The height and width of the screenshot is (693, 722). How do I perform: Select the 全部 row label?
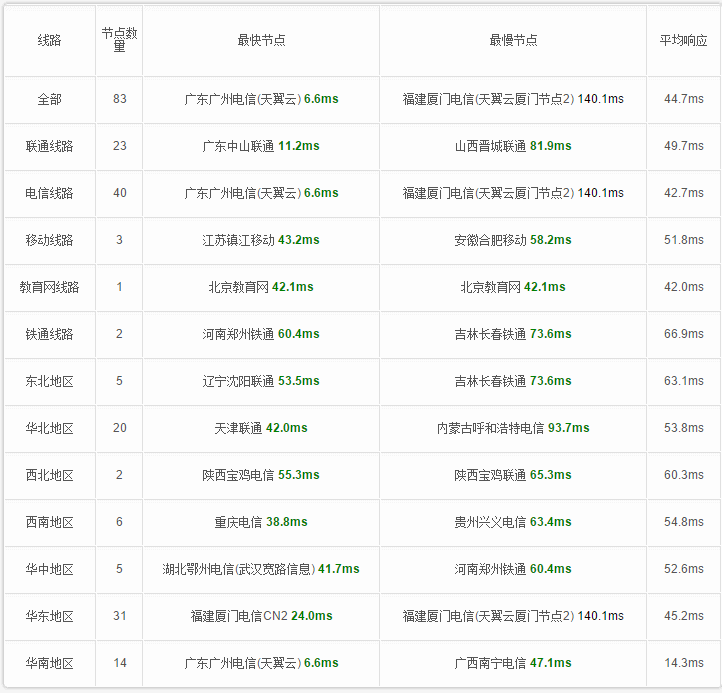point(49,99)
